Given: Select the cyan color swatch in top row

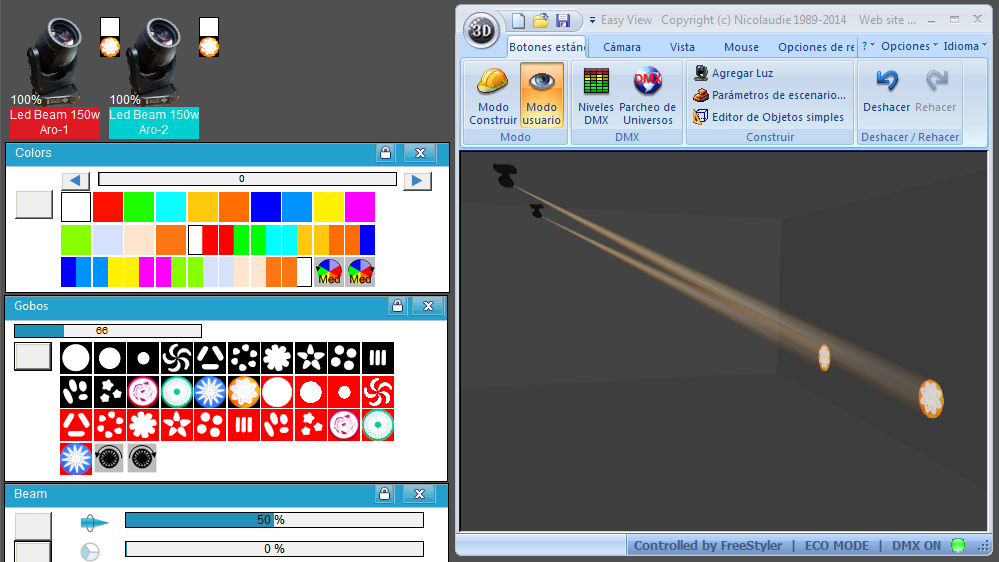Looking at the screenshot, I should tap(171, 207).
